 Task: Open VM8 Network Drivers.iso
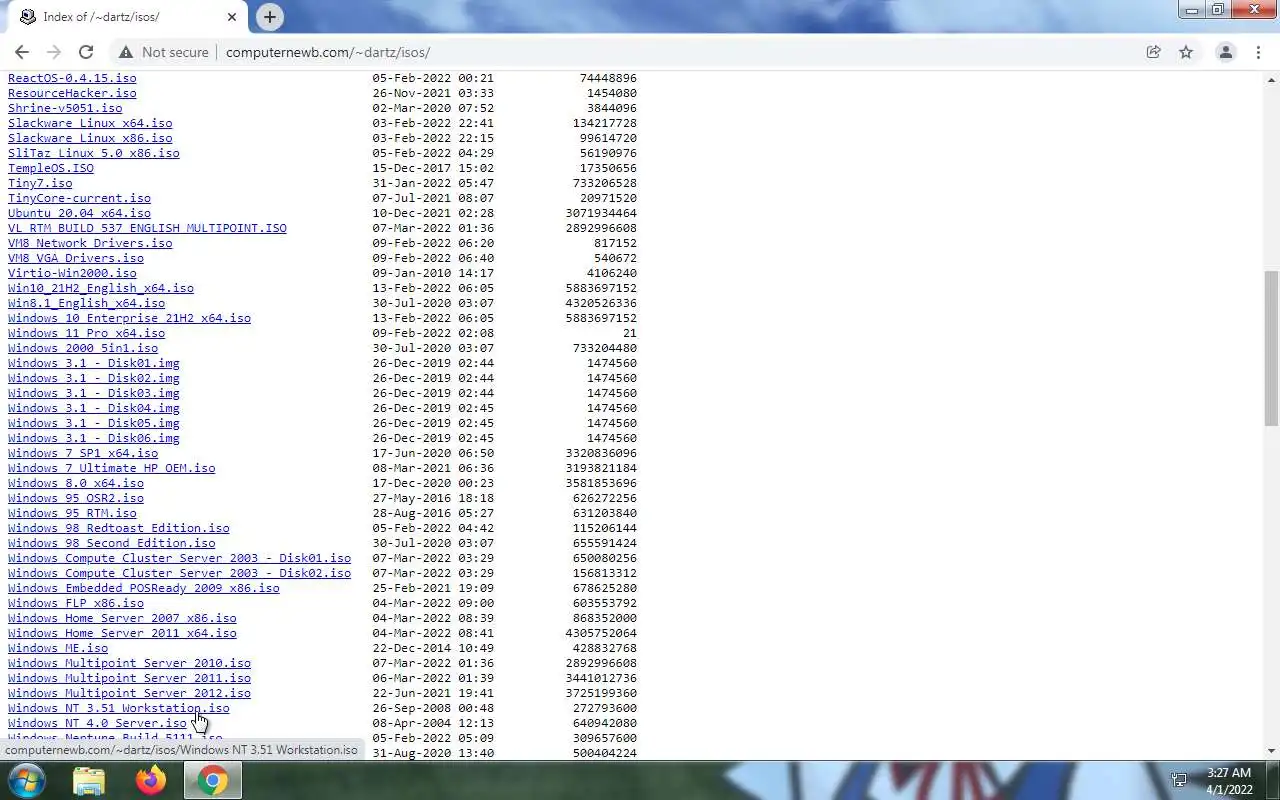click(90, 243)
